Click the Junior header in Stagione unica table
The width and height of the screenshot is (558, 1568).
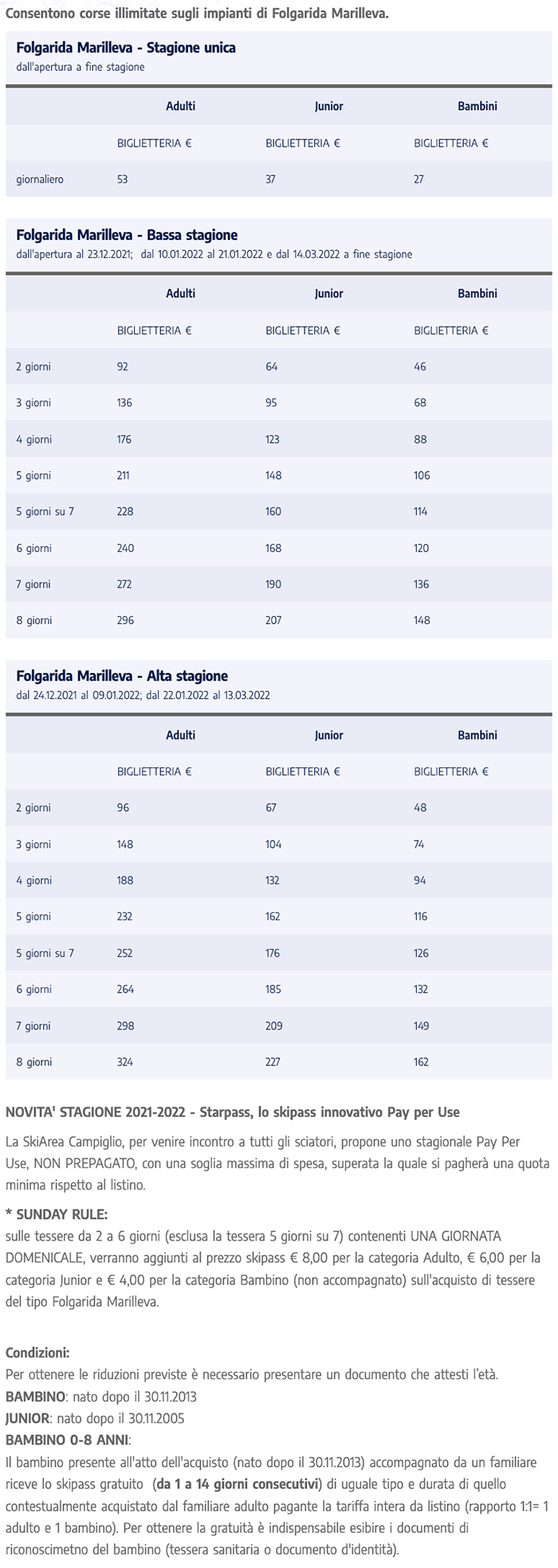click(x=328, y=106)
